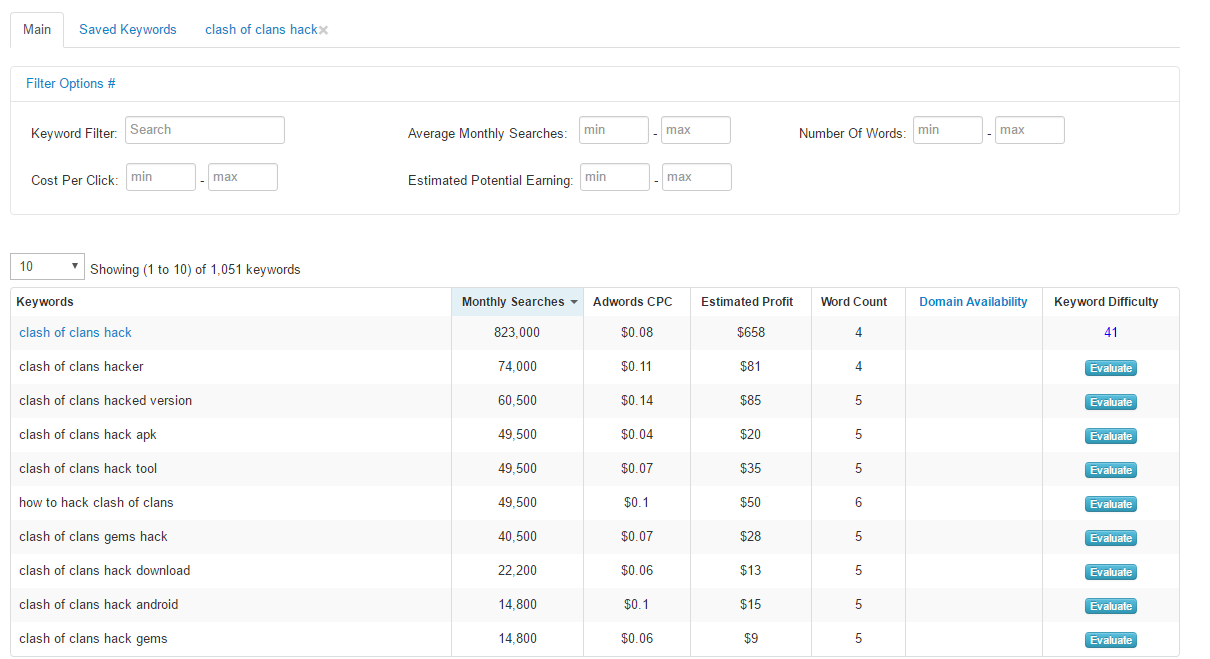Screen dimensions: 1210x659
Task: Evaluate difficulty for clash of clans hack apk
Action: pos(1111,436)
